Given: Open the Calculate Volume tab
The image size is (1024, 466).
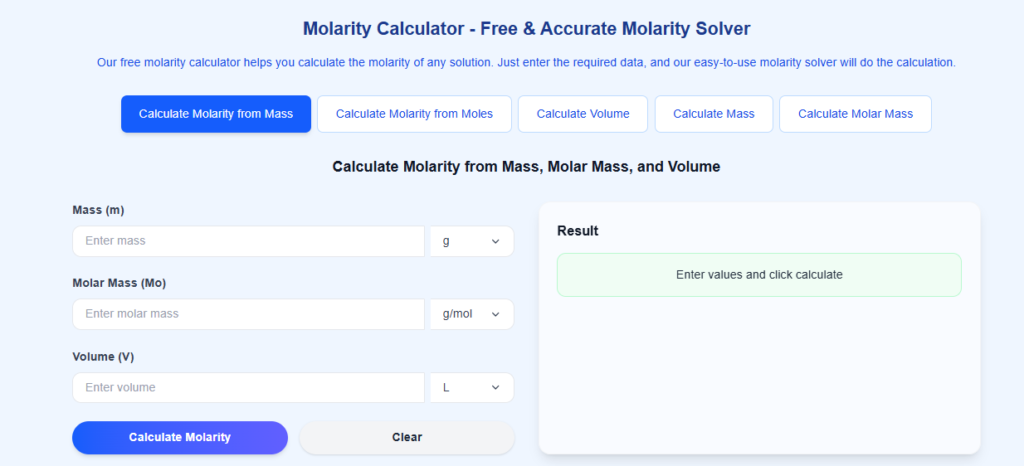Looking at the screenshot, I should (583, 114).
